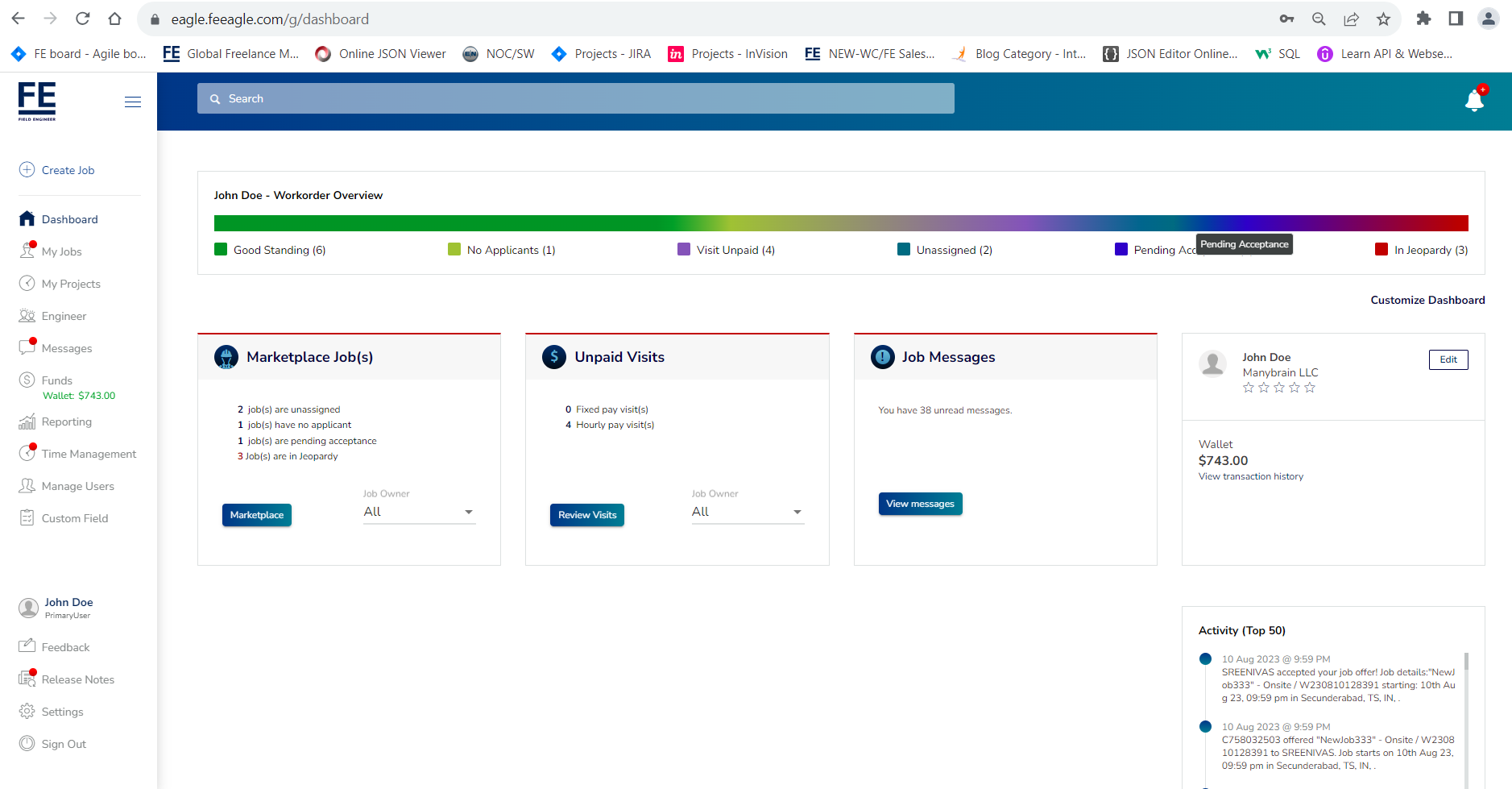Click the Create Job link
Screen dimensions: 1512x789
click(x=68, y=170)
